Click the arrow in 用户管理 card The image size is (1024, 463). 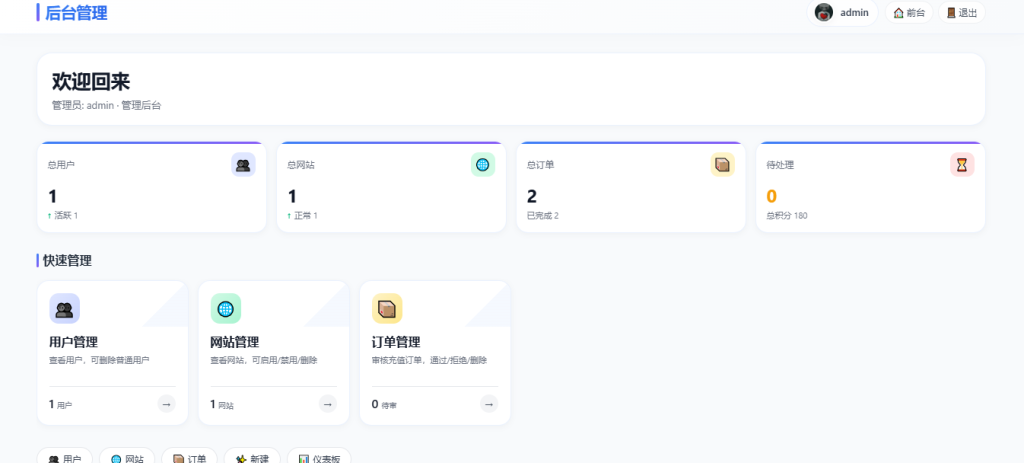[x=167, y=404]
